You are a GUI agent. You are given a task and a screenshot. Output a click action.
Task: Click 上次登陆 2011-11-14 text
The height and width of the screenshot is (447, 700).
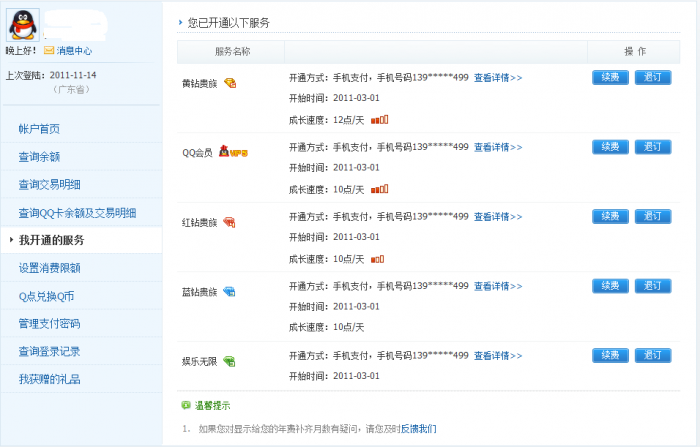tap(51, 75)
